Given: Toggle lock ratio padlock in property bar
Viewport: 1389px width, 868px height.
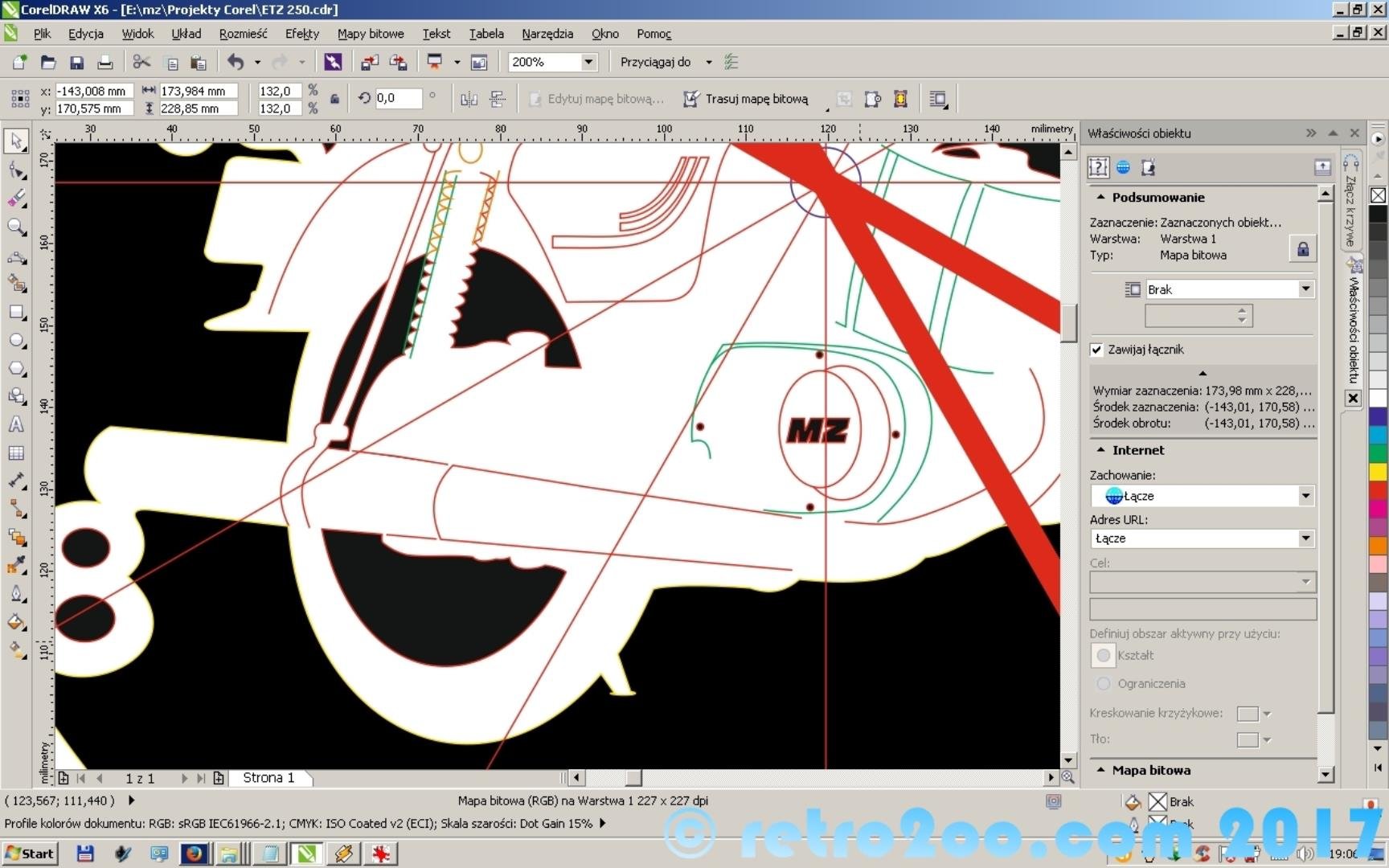Looking at the screenshot, I should click(x=334, y=99).
